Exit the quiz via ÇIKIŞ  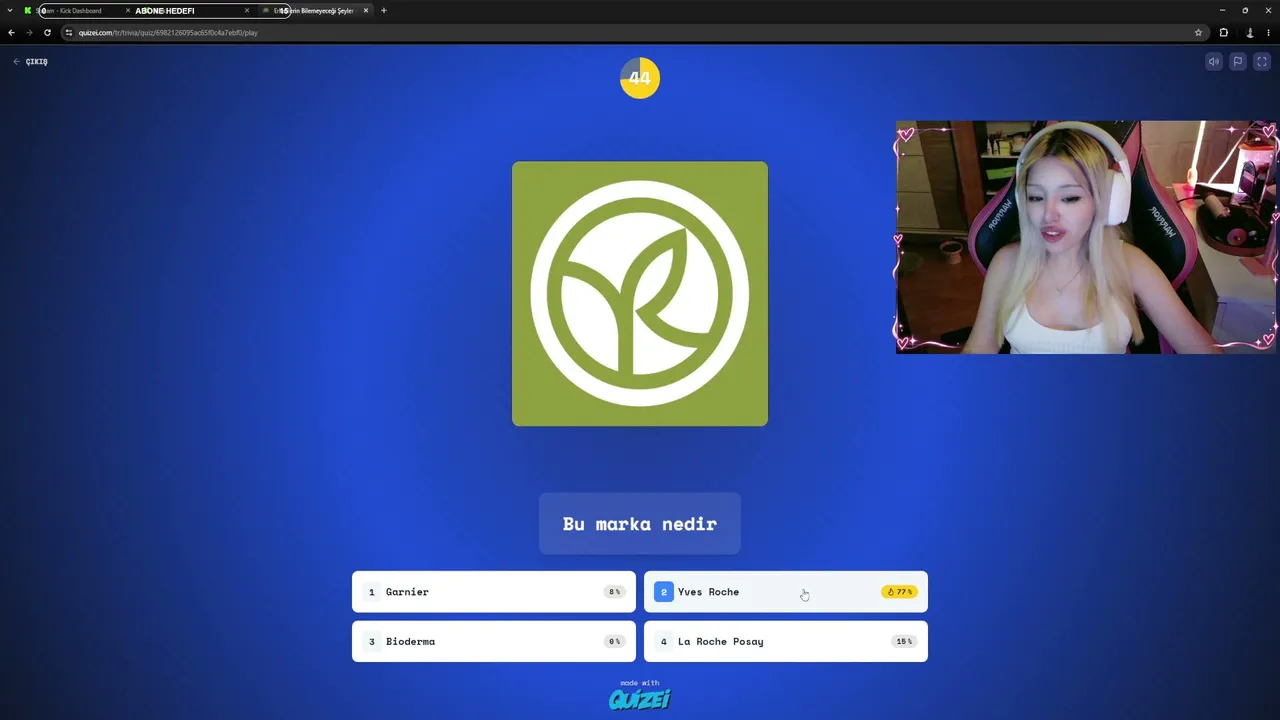tap(30, 62)
